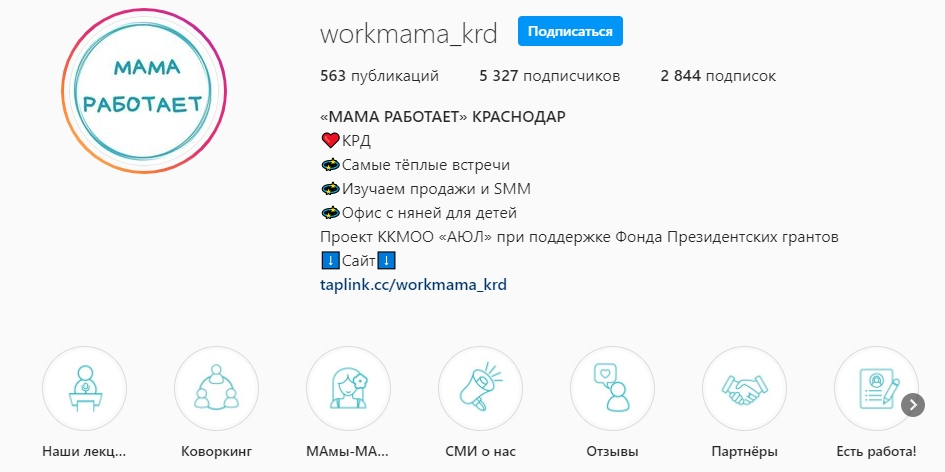Open the taplink.cc/workmama_krd website link
Screen dimensions: 945x472
(413, 285)
